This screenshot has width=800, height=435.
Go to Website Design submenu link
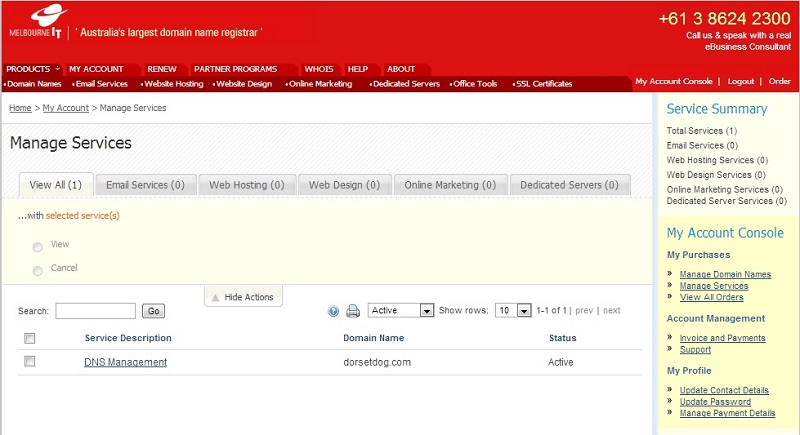click(x=243, y=84)
